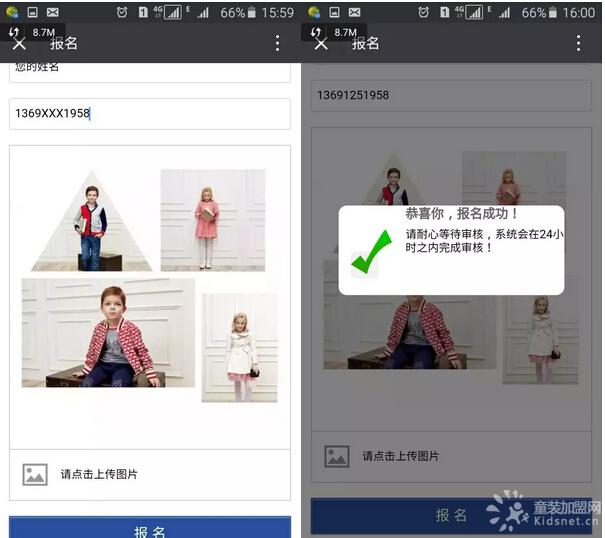Tap the 8.7M data speed badge on left
This screenshot has width=605, height=538.
pyautogui.click(x=32, y=32)
